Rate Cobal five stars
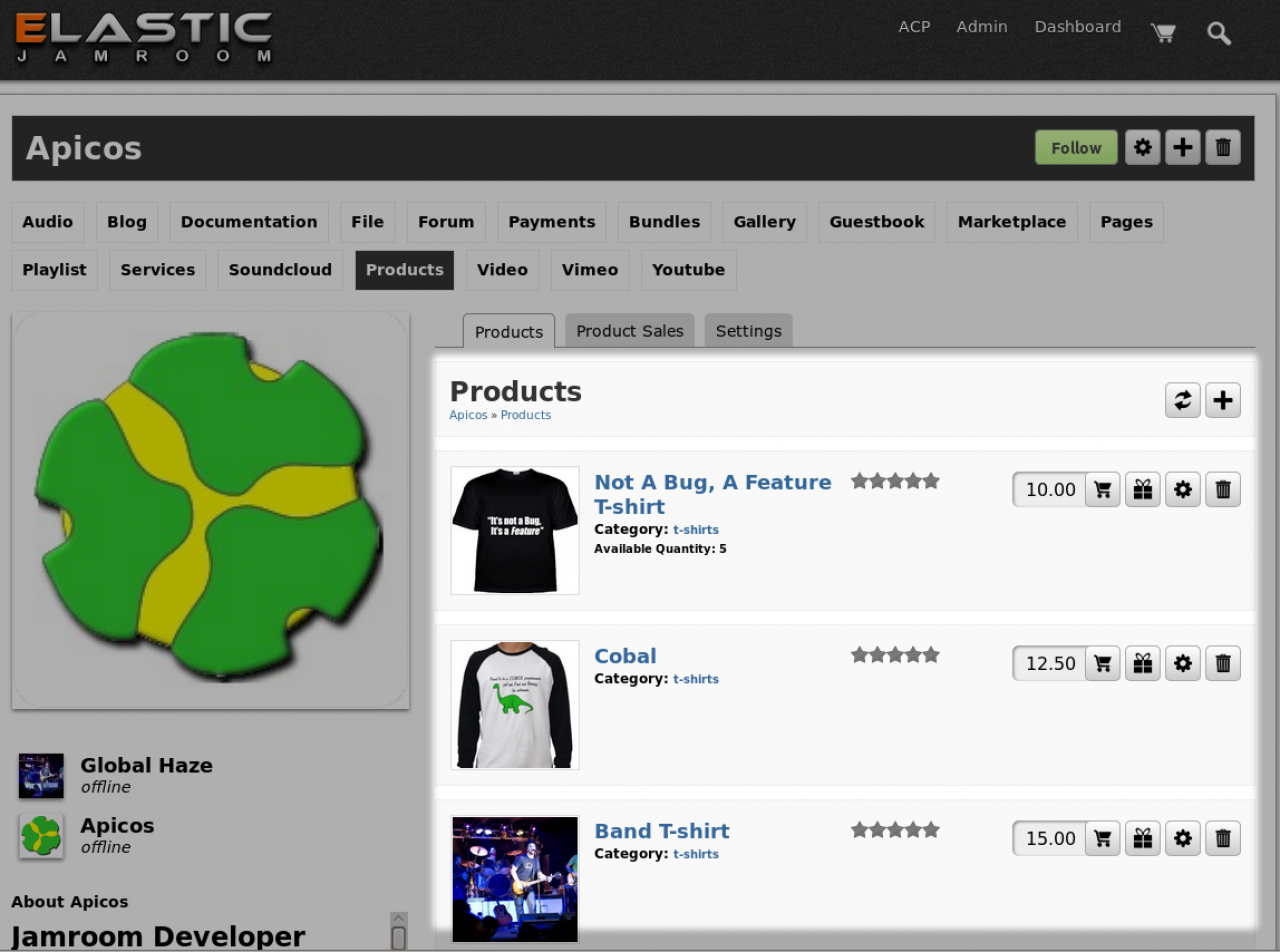 [x=931, y=655]
